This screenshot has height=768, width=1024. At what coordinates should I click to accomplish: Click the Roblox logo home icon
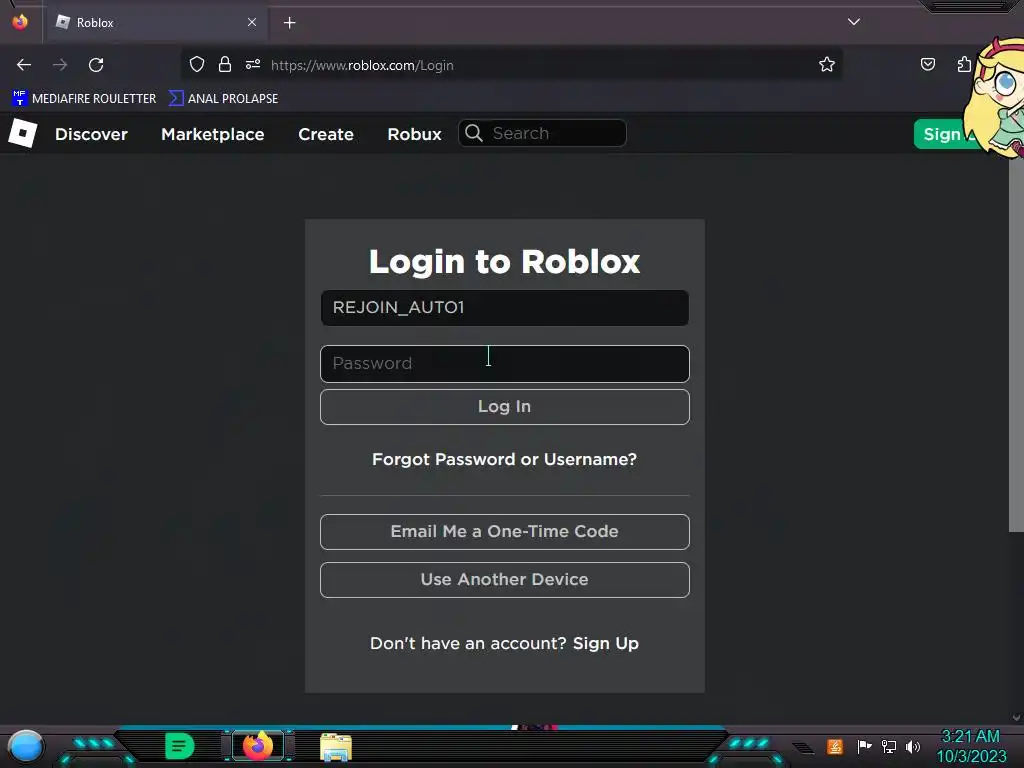[x=23, y=133]
